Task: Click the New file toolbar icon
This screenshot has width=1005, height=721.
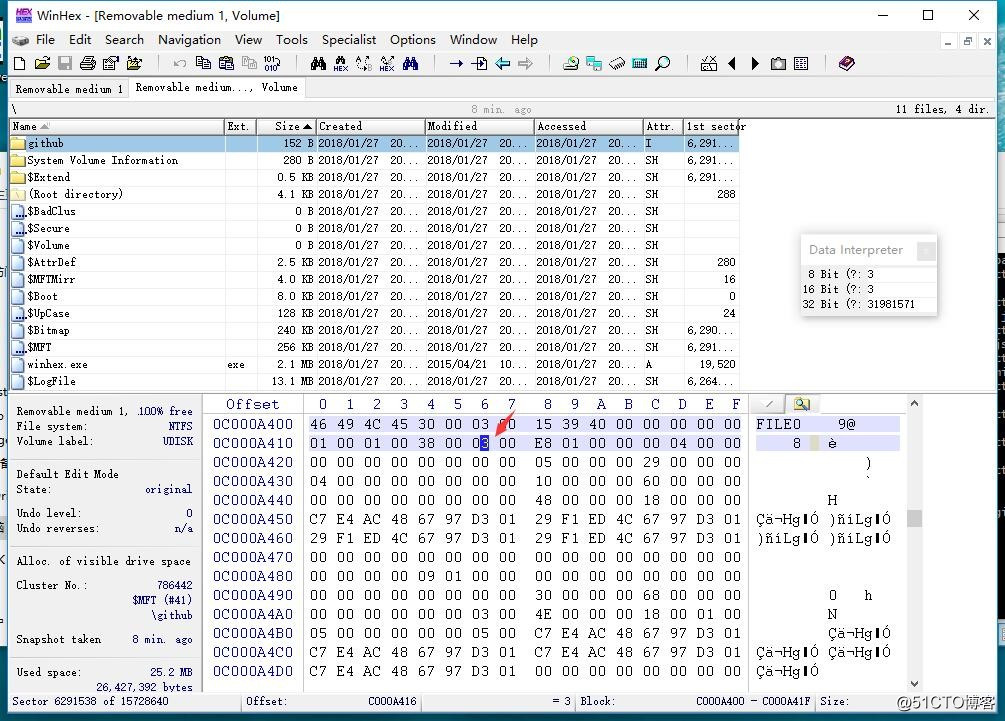Action: click(19, 63)
